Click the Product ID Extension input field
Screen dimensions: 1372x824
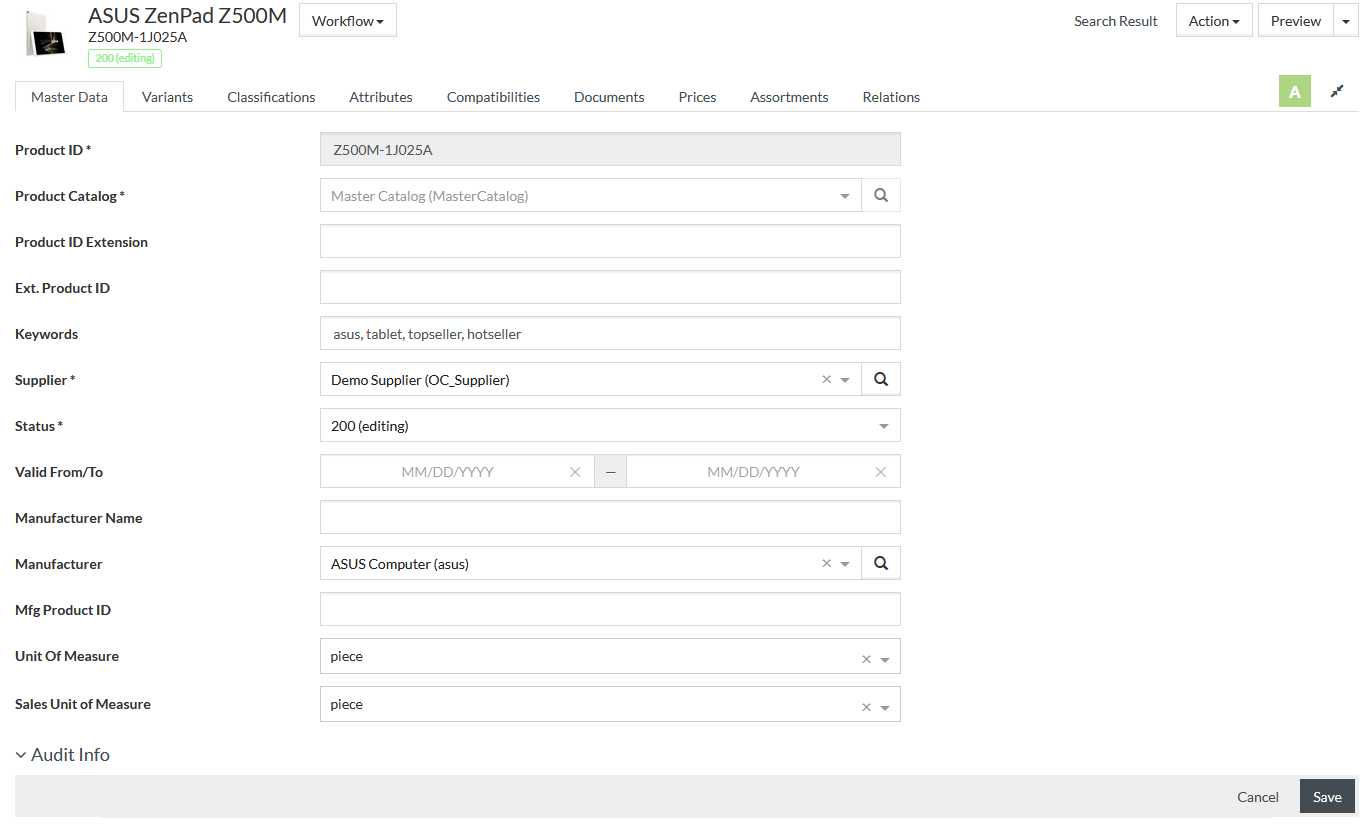pos(610,242)
